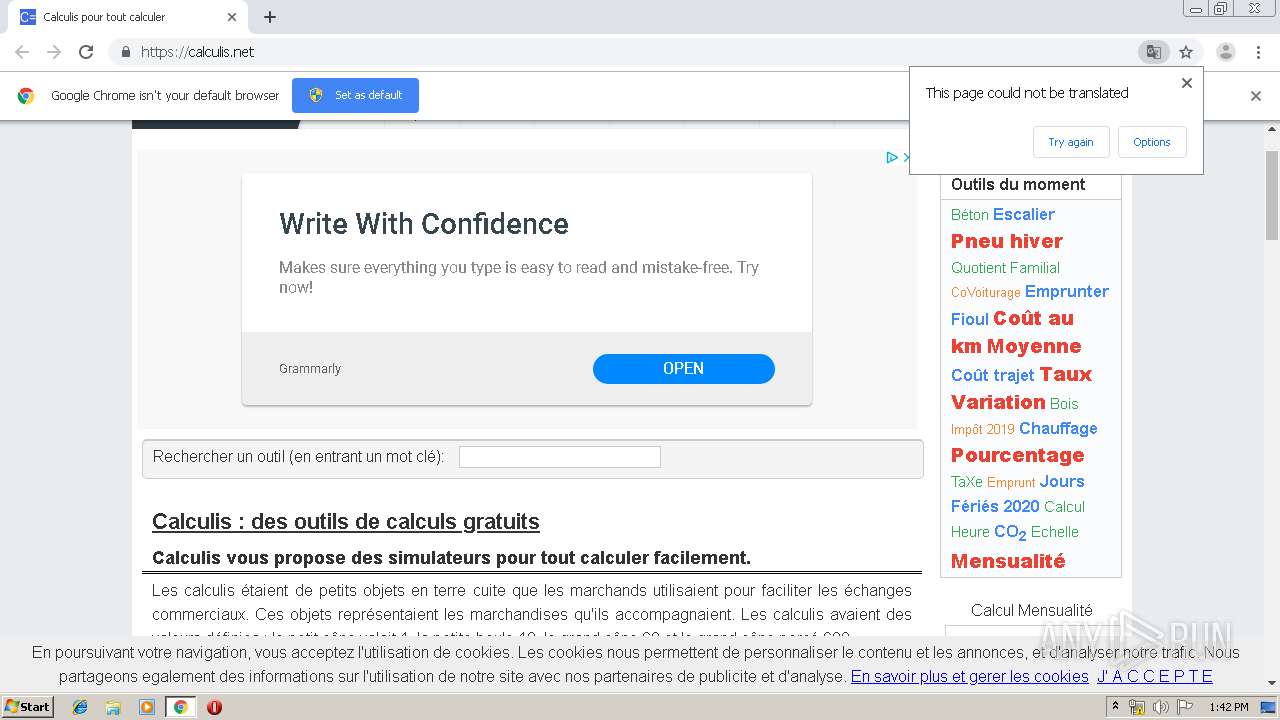Click the OPEN button in Grammarly ad
The height and width of the screenshot is (720, 1280).
click(683, 368)
